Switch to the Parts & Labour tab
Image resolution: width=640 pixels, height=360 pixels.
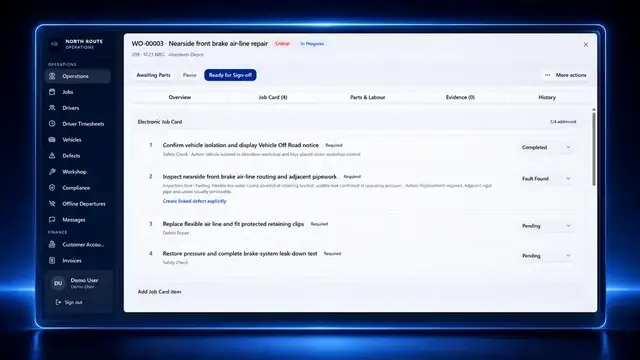tap(367, 98)
